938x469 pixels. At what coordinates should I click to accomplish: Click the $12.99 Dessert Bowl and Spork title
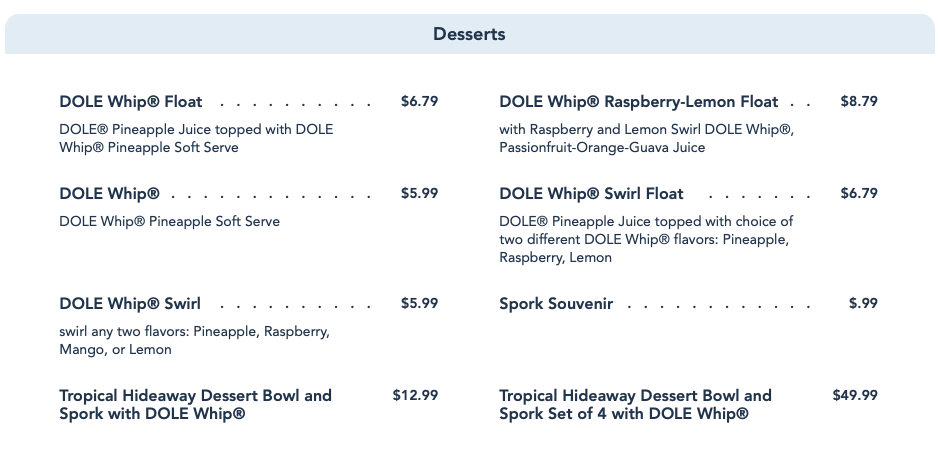pyautogui.click(x=195, y=404)
